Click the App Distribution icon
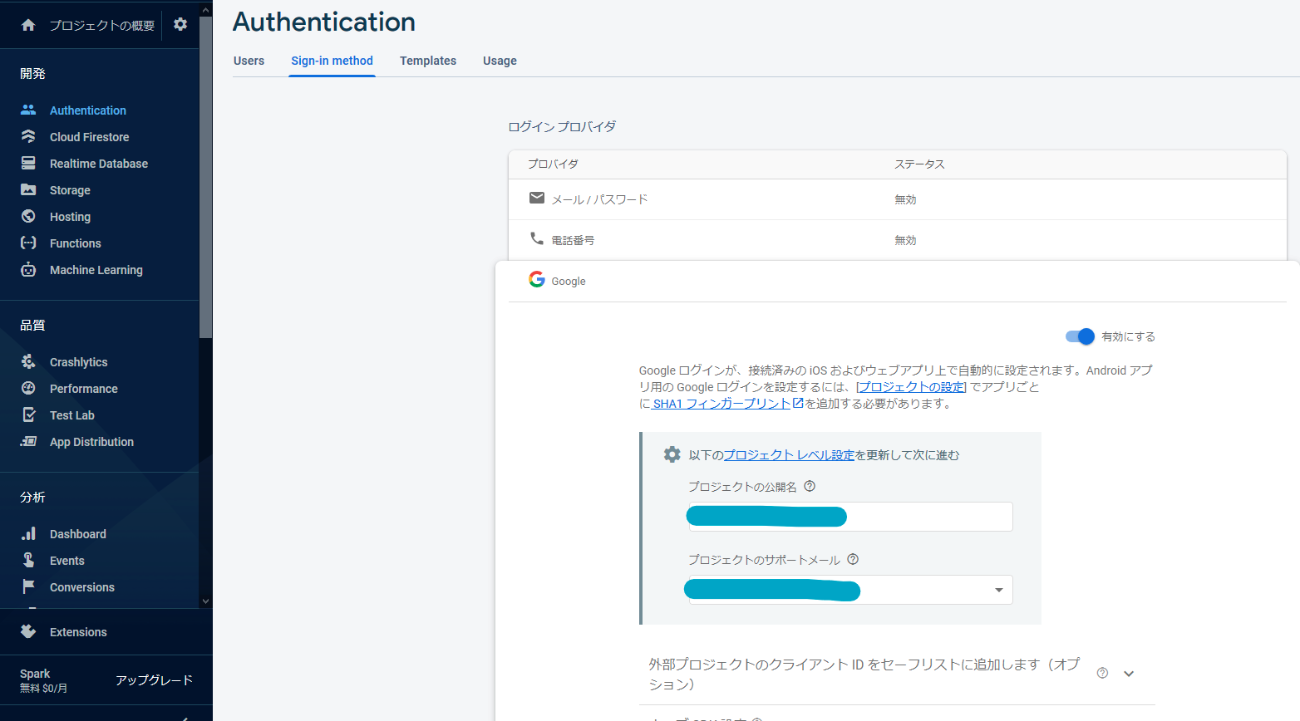This screenshot has height=721, width=1300. [x=28, y=441]
